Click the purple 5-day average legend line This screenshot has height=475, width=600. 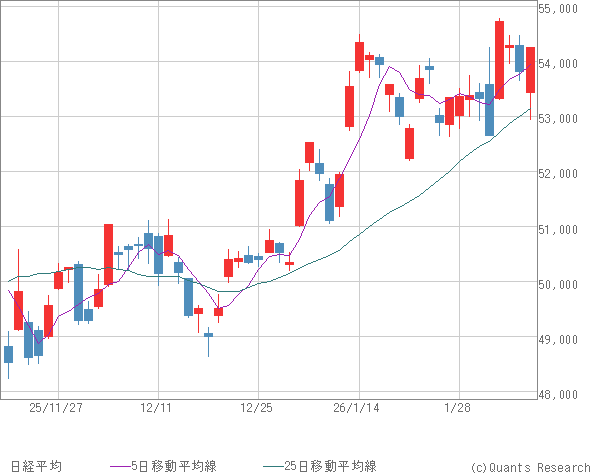point(120,466)
